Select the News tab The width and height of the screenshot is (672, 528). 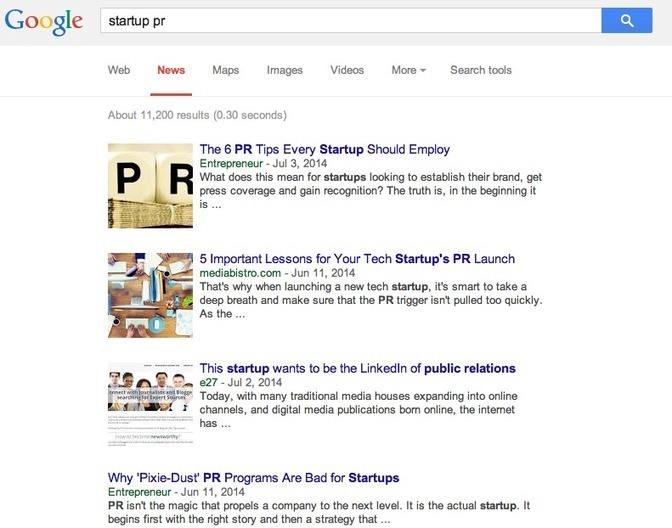tap(171, 70)
